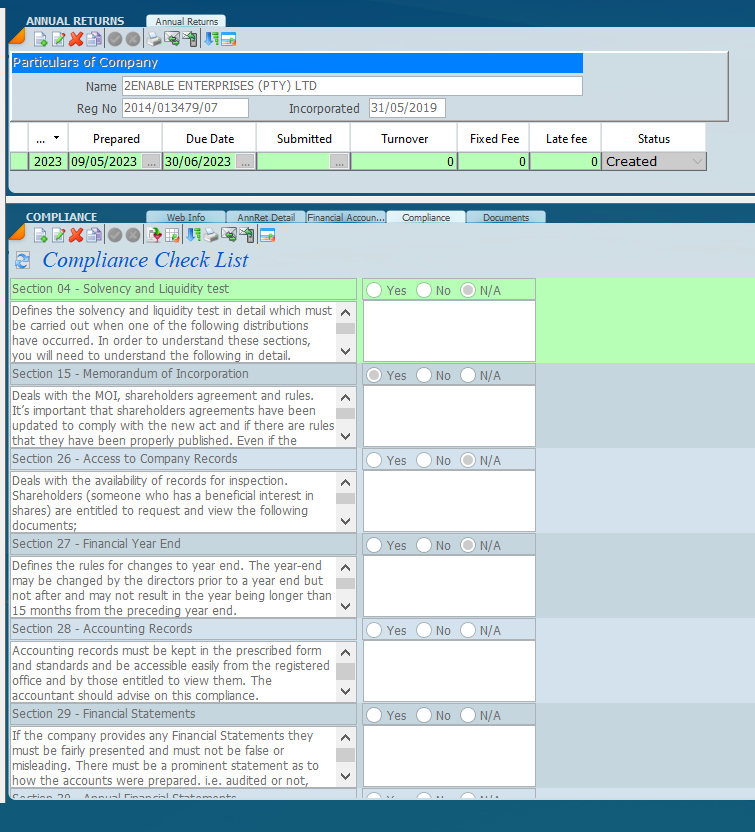
Task: Open the Prepared date picker ellipsis button
Action: pos(151,161)
